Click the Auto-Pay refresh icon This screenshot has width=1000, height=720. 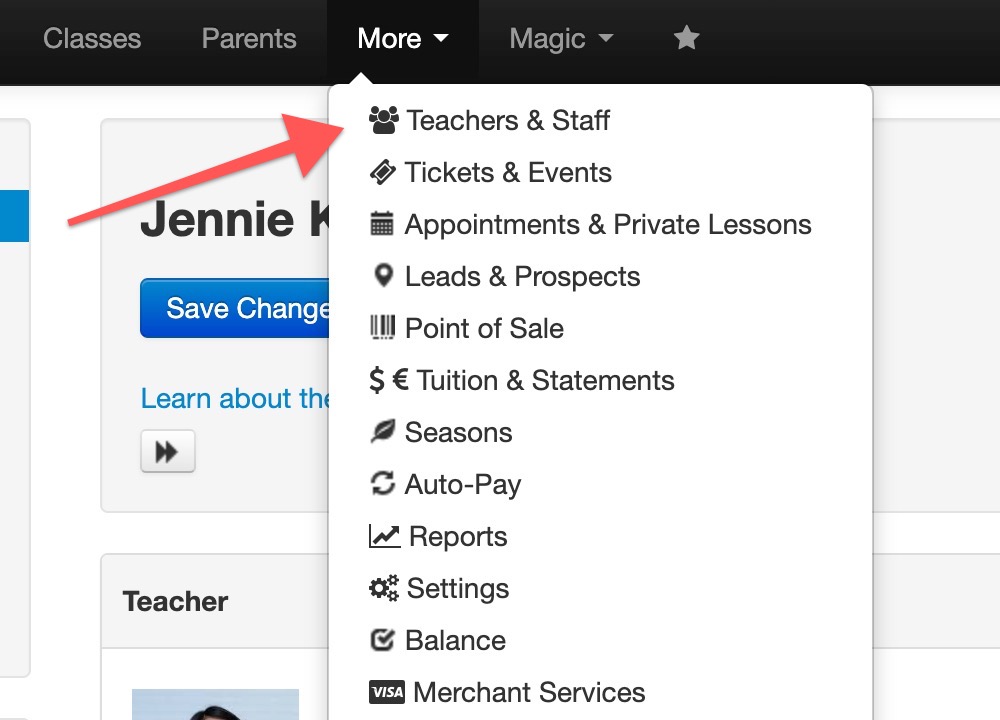383,483
